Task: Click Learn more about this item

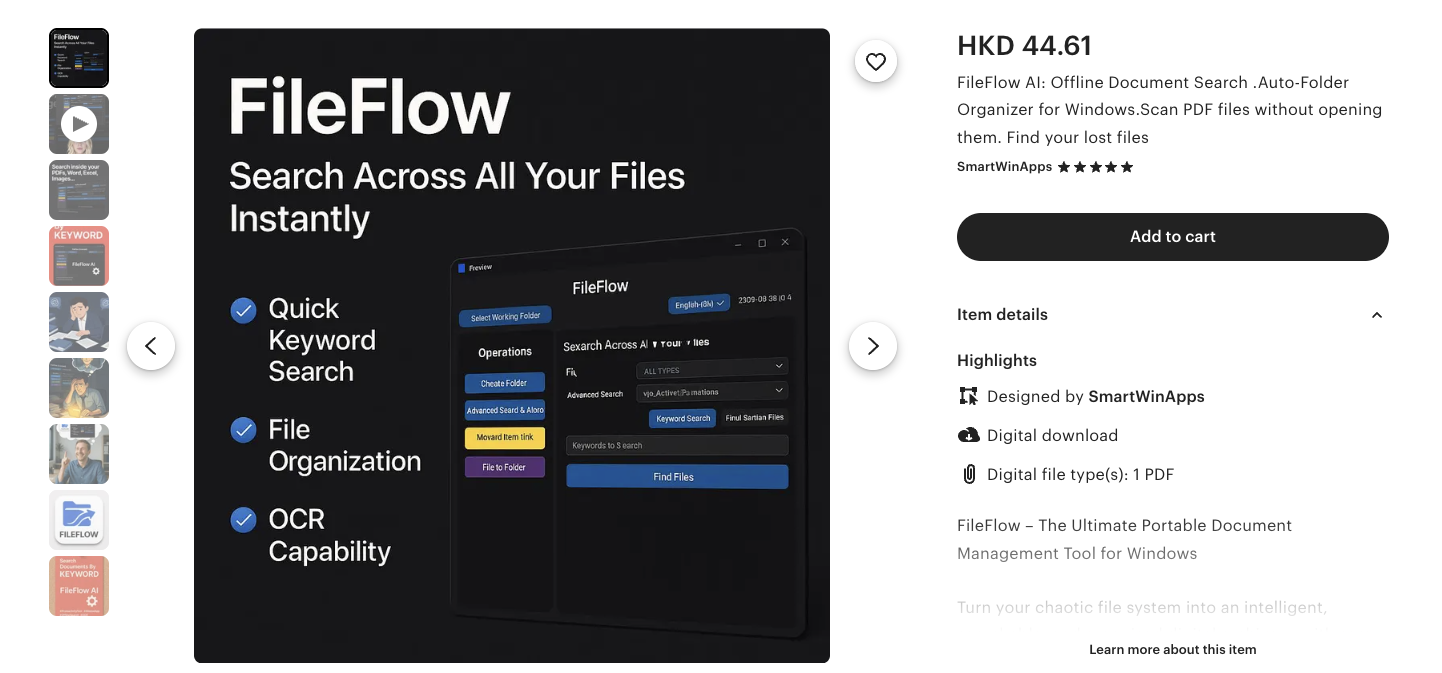Action: [x=1172, y=649]
